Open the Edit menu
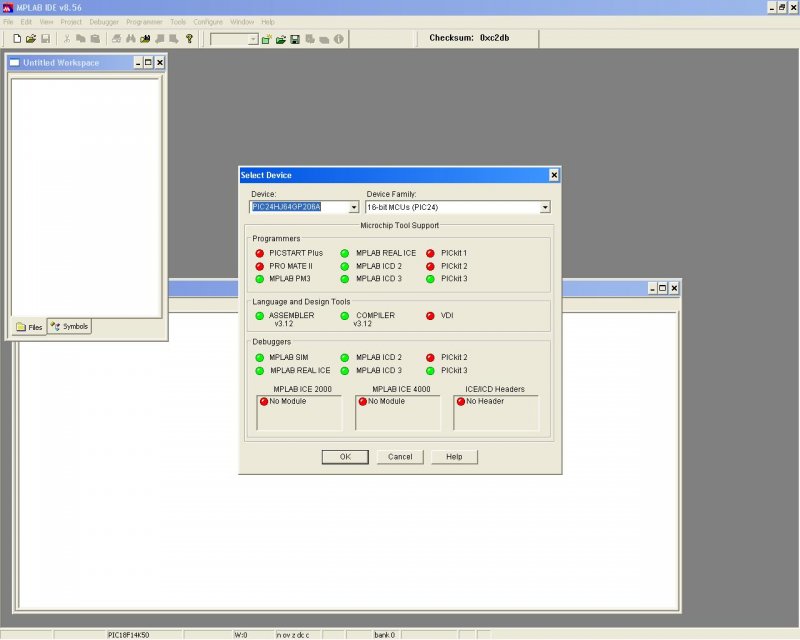800x640 pixels. (x=26, y=22)
